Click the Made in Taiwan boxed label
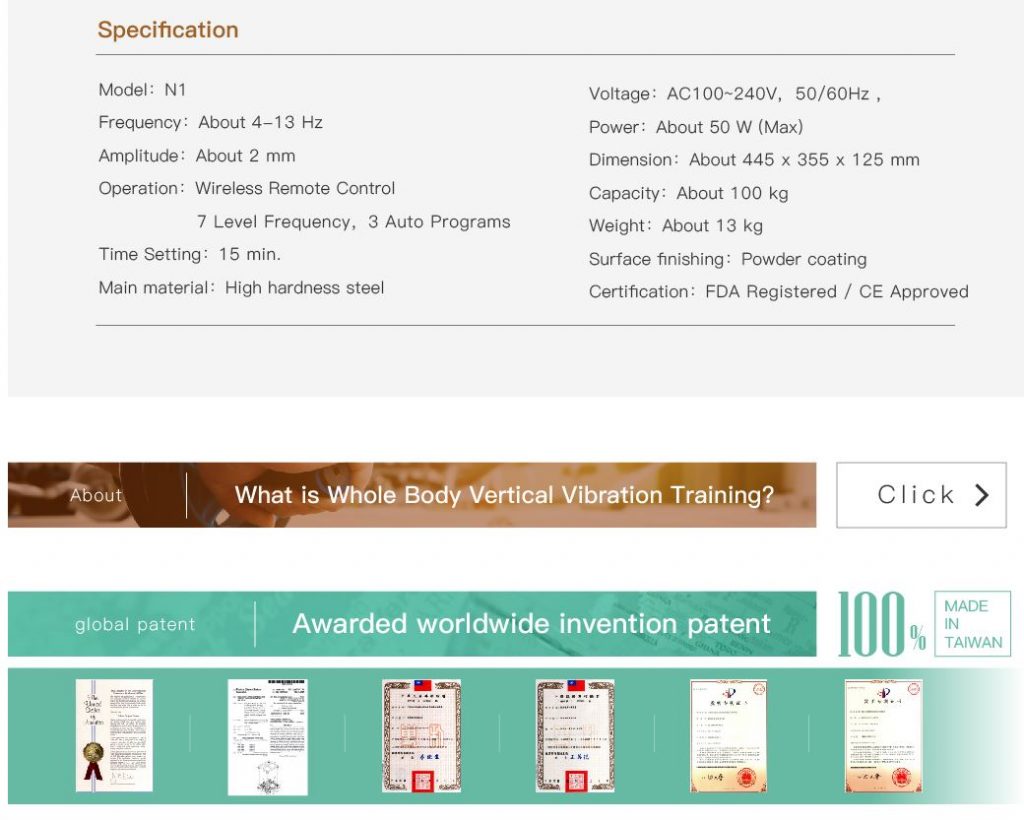Viewport: 1024px width, 820px height. 972,624
